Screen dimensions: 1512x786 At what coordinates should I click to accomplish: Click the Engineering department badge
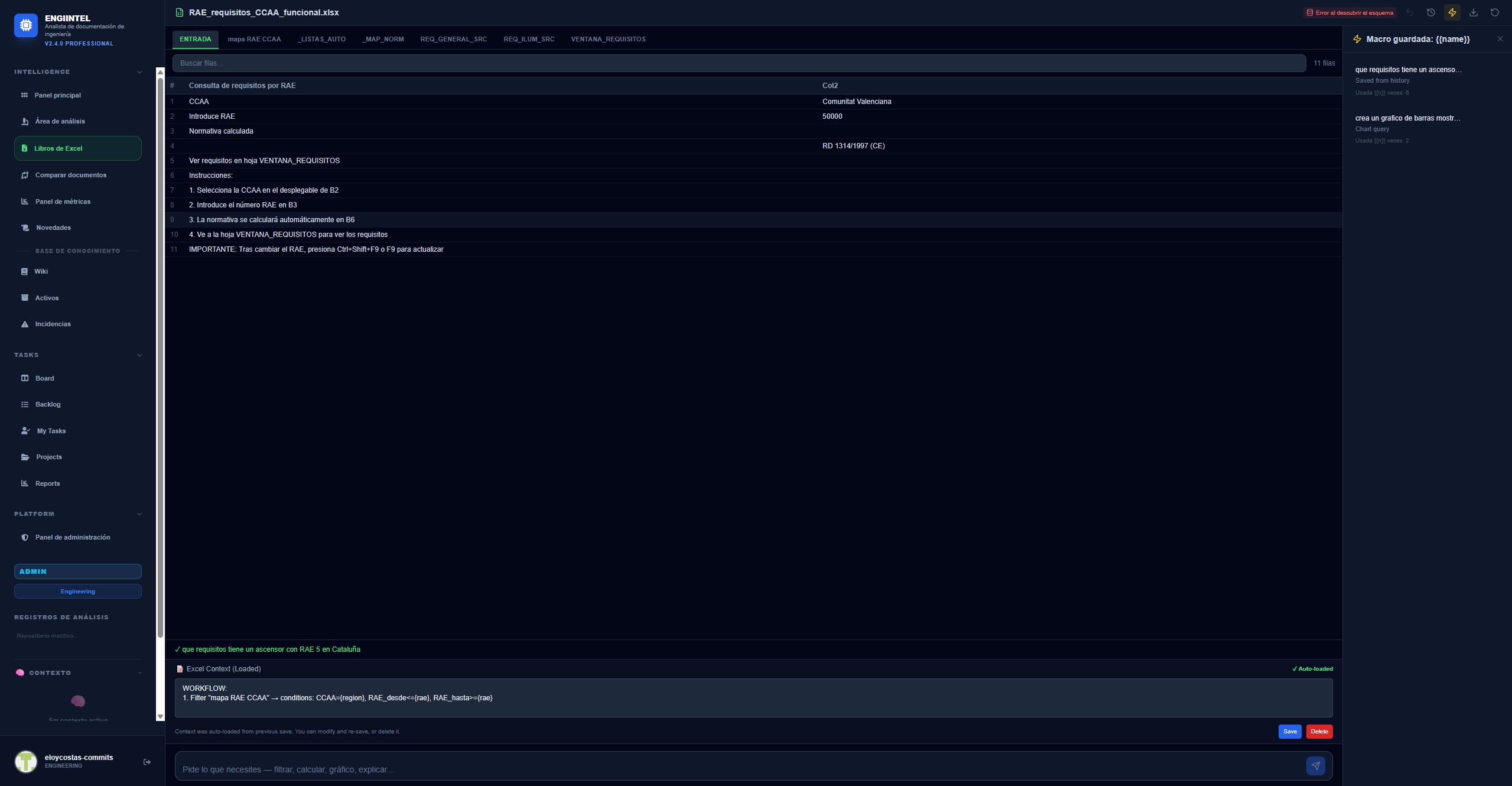(x=78, y=592)
